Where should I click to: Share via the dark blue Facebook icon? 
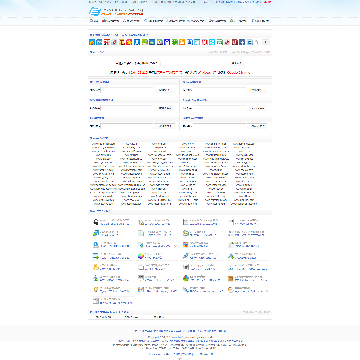point(242,42)
